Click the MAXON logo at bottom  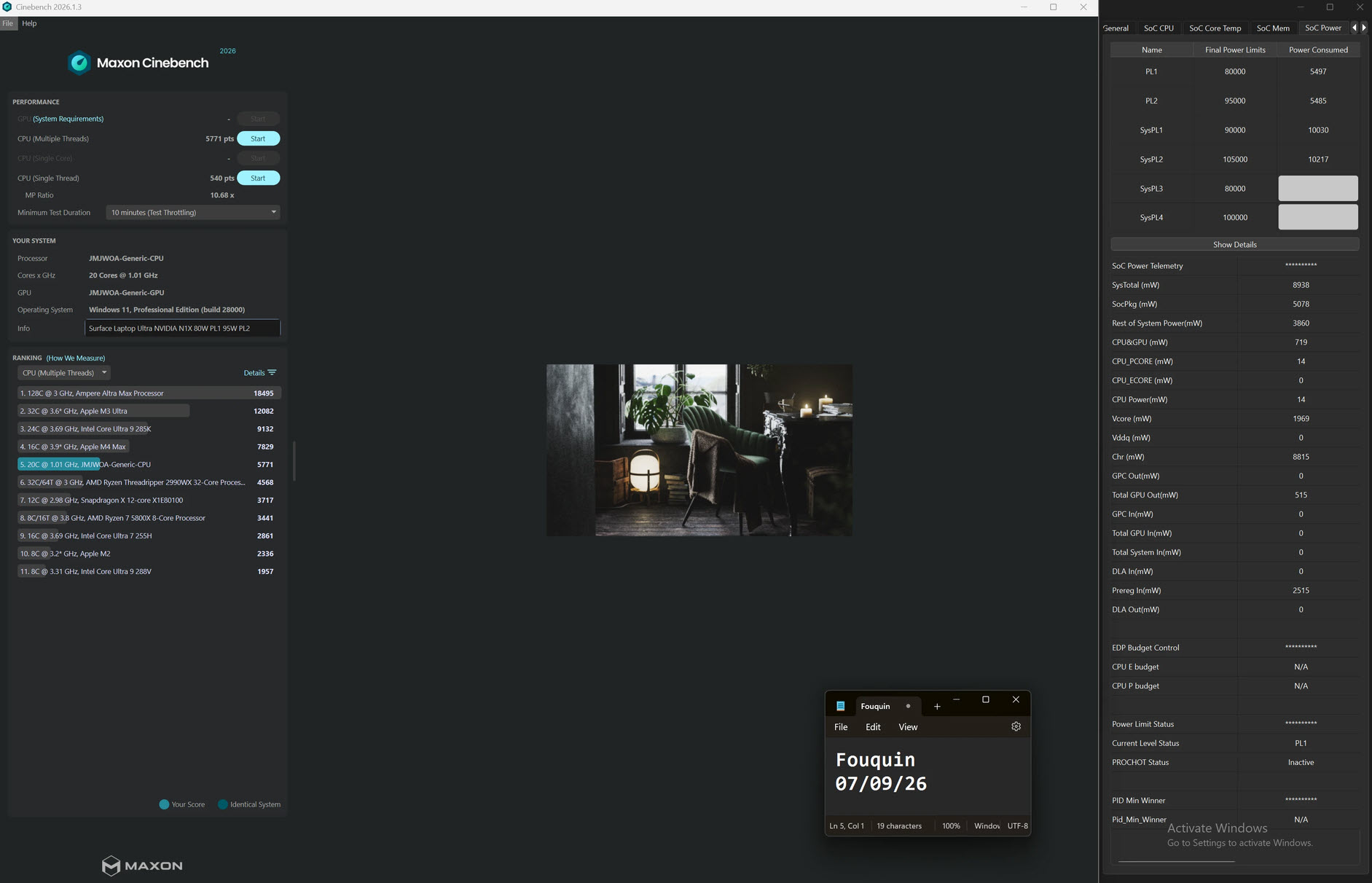pos(142,866)
